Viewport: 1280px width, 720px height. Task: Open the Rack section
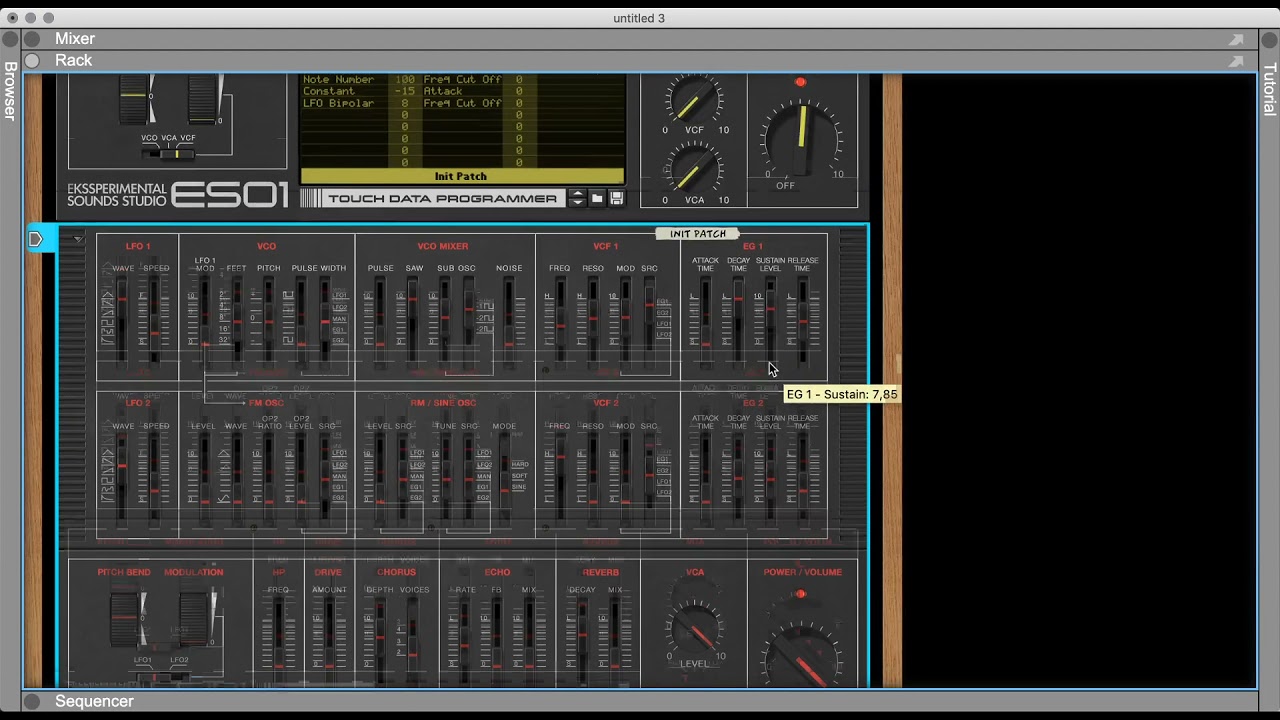(73, 61)
